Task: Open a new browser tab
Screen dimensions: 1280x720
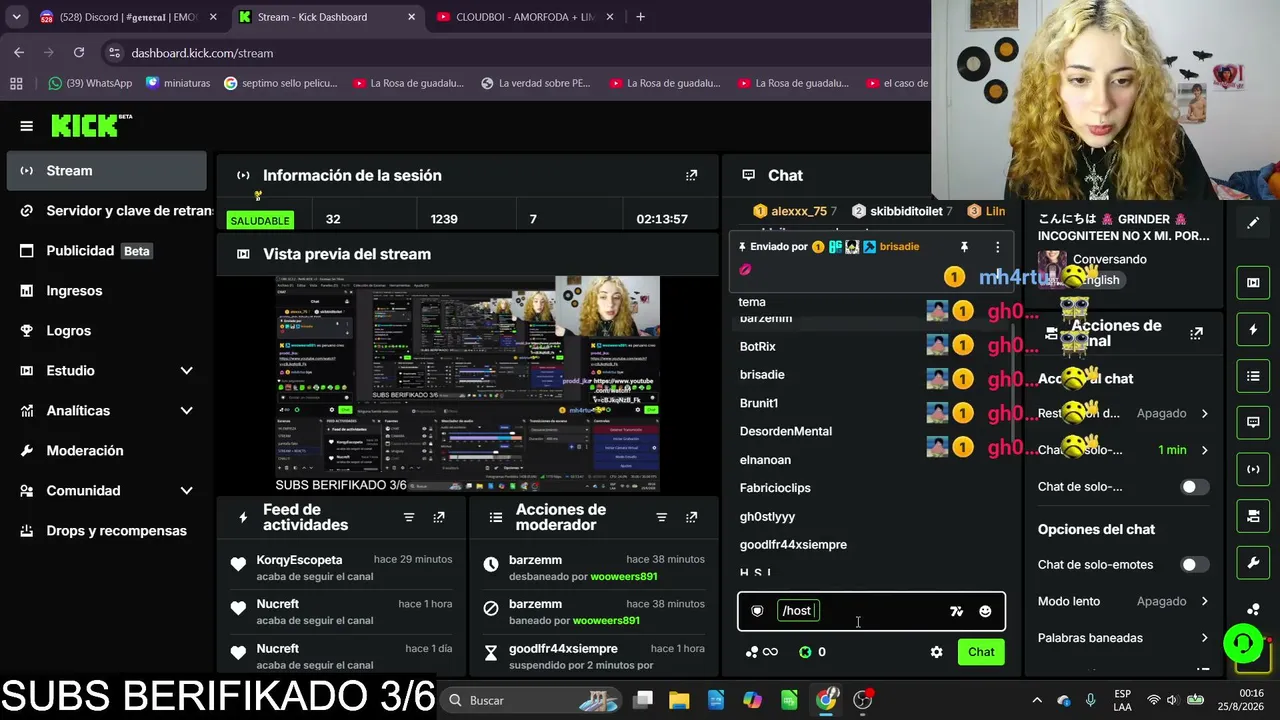Action: [640, 17]
